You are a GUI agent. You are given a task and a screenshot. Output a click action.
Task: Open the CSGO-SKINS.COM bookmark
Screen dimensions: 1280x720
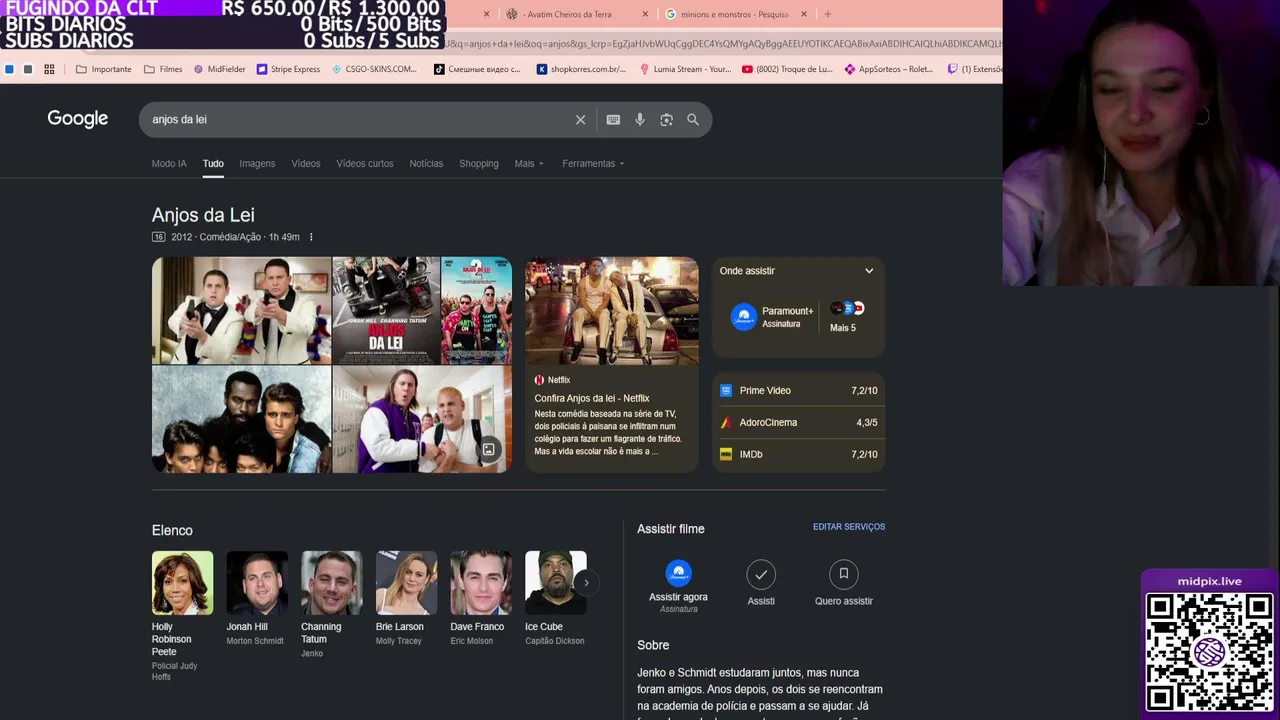tap(374, 69)
